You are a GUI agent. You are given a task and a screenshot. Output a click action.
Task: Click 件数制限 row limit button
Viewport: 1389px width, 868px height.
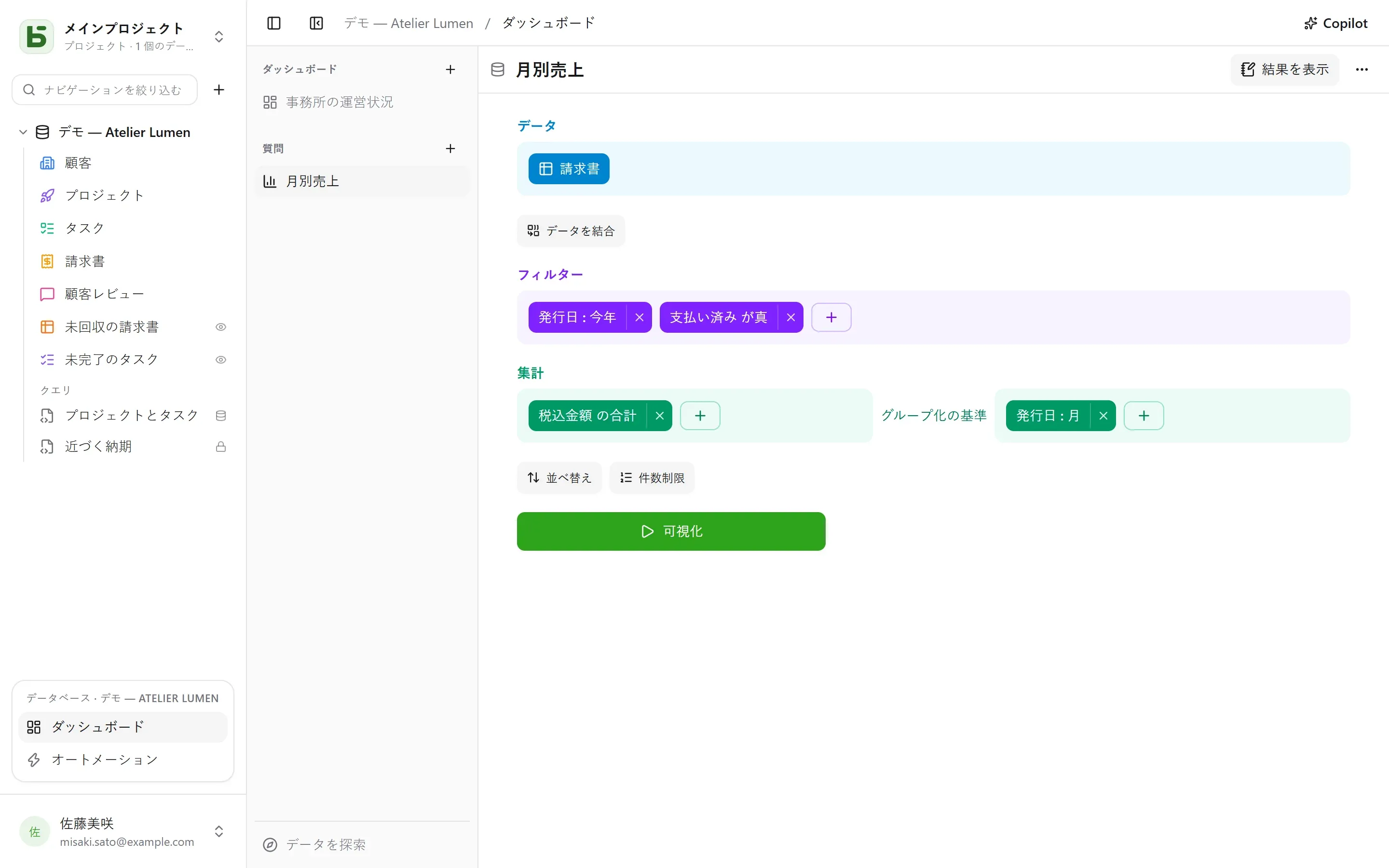coord(652,477)
